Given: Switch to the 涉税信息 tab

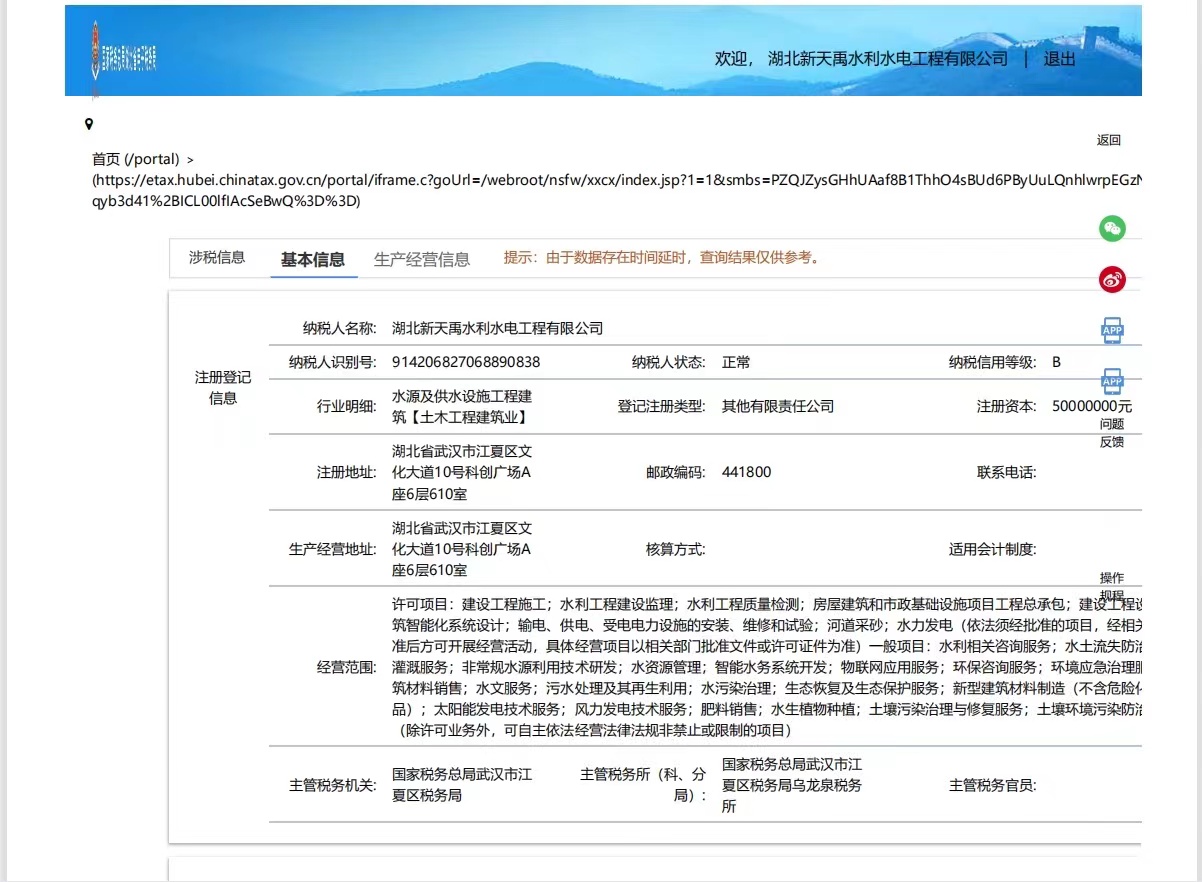Looking at the screenshot, I should [x=218, y=257].
